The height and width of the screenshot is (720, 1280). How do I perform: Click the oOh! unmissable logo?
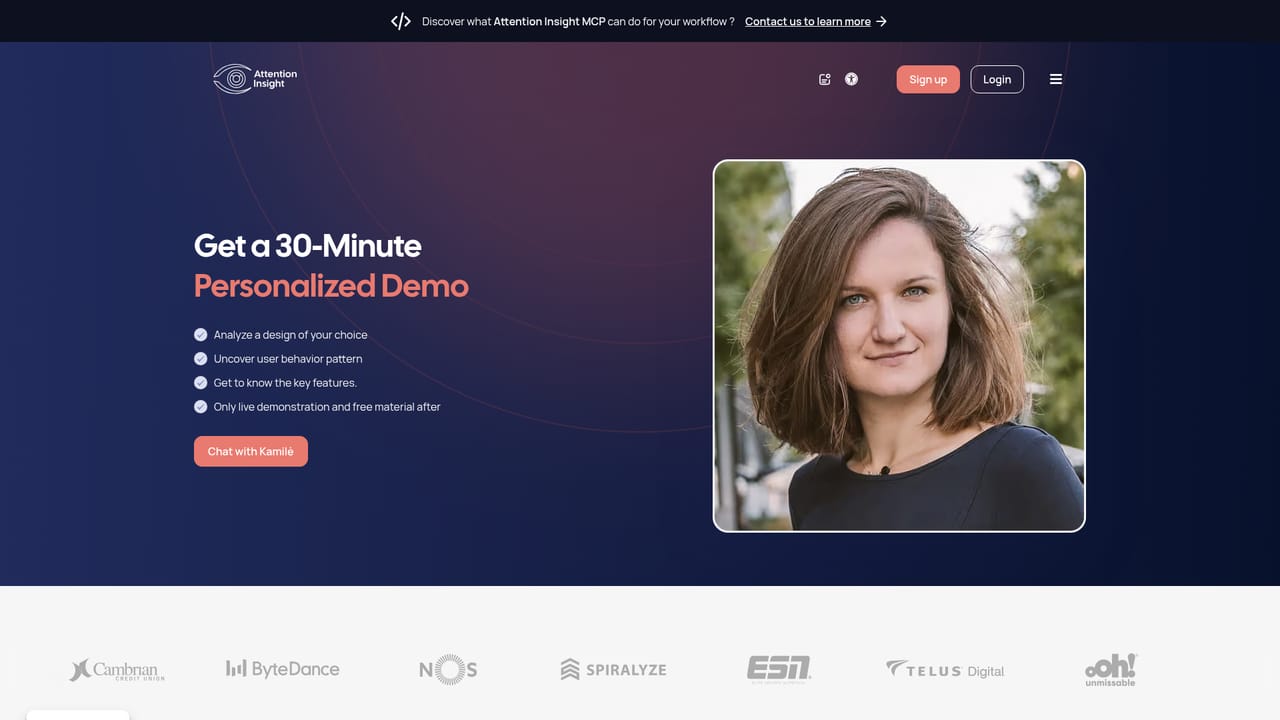1111,670
